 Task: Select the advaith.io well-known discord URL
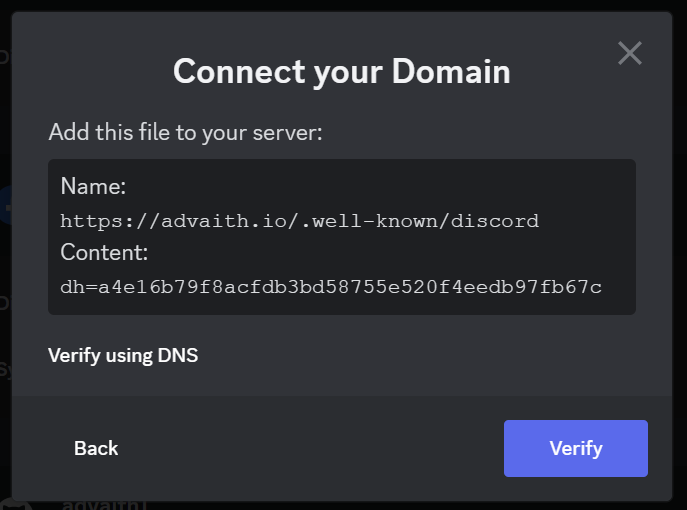300,221
